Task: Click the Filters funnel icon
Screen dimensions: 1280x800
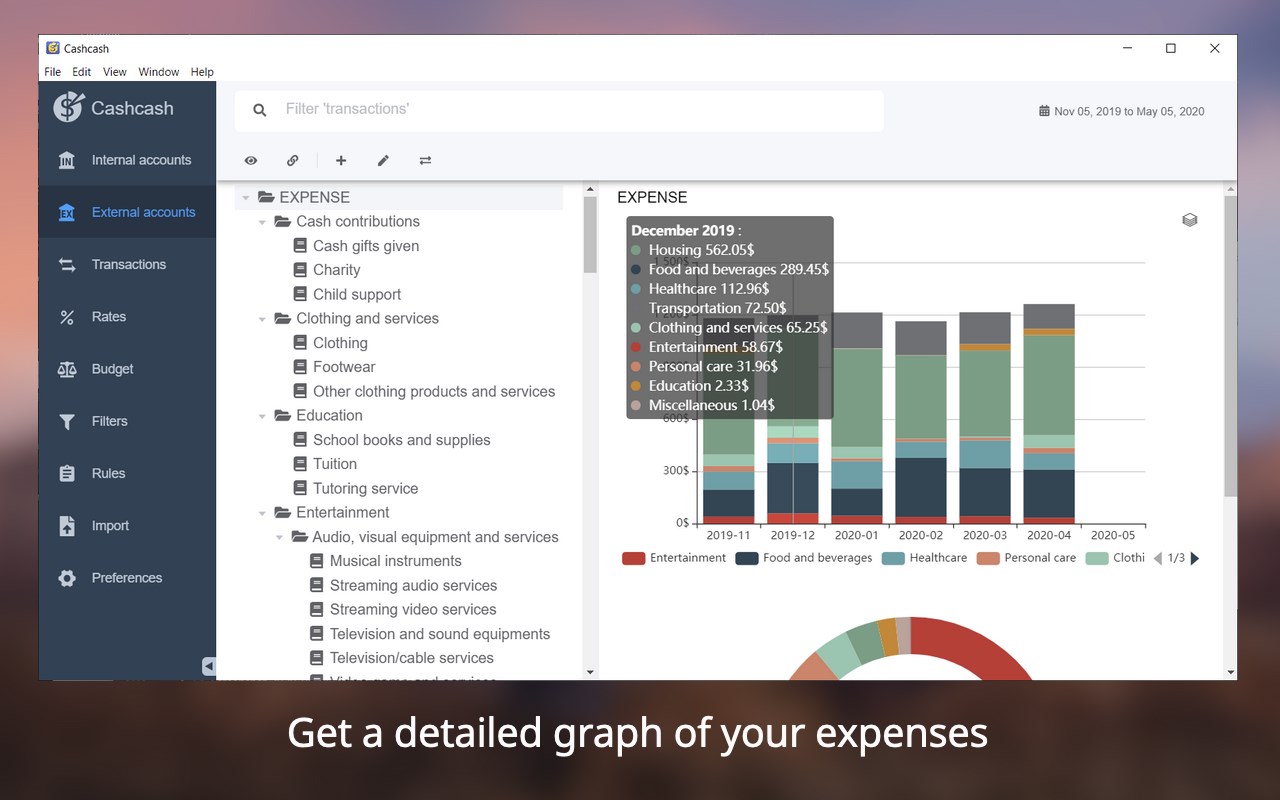Action: click(67, 421)
